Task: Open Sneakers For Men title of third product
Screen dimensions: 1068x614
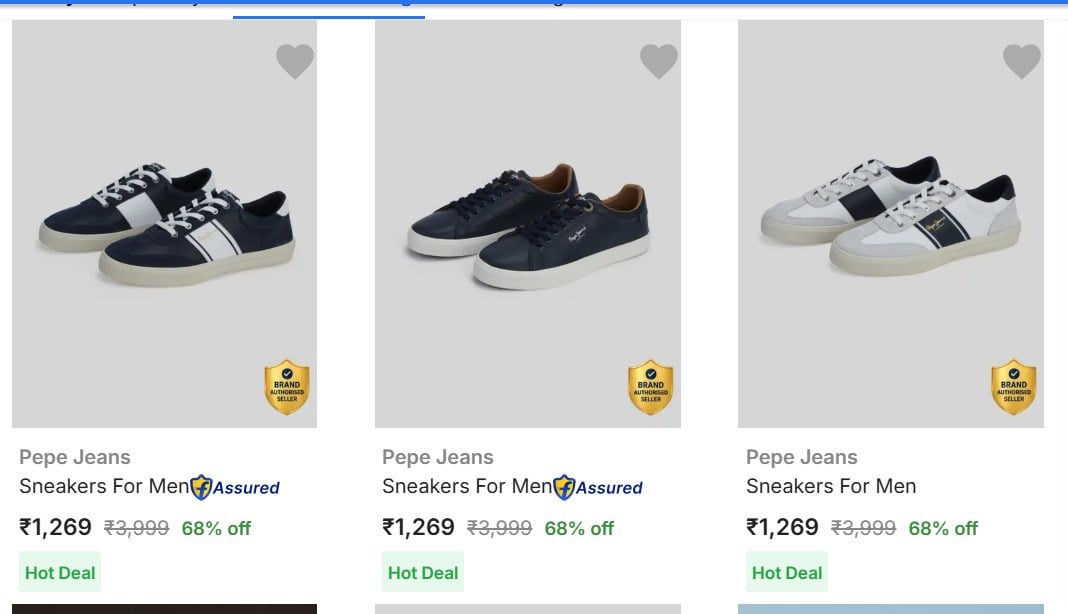Action: pos(831,486)
